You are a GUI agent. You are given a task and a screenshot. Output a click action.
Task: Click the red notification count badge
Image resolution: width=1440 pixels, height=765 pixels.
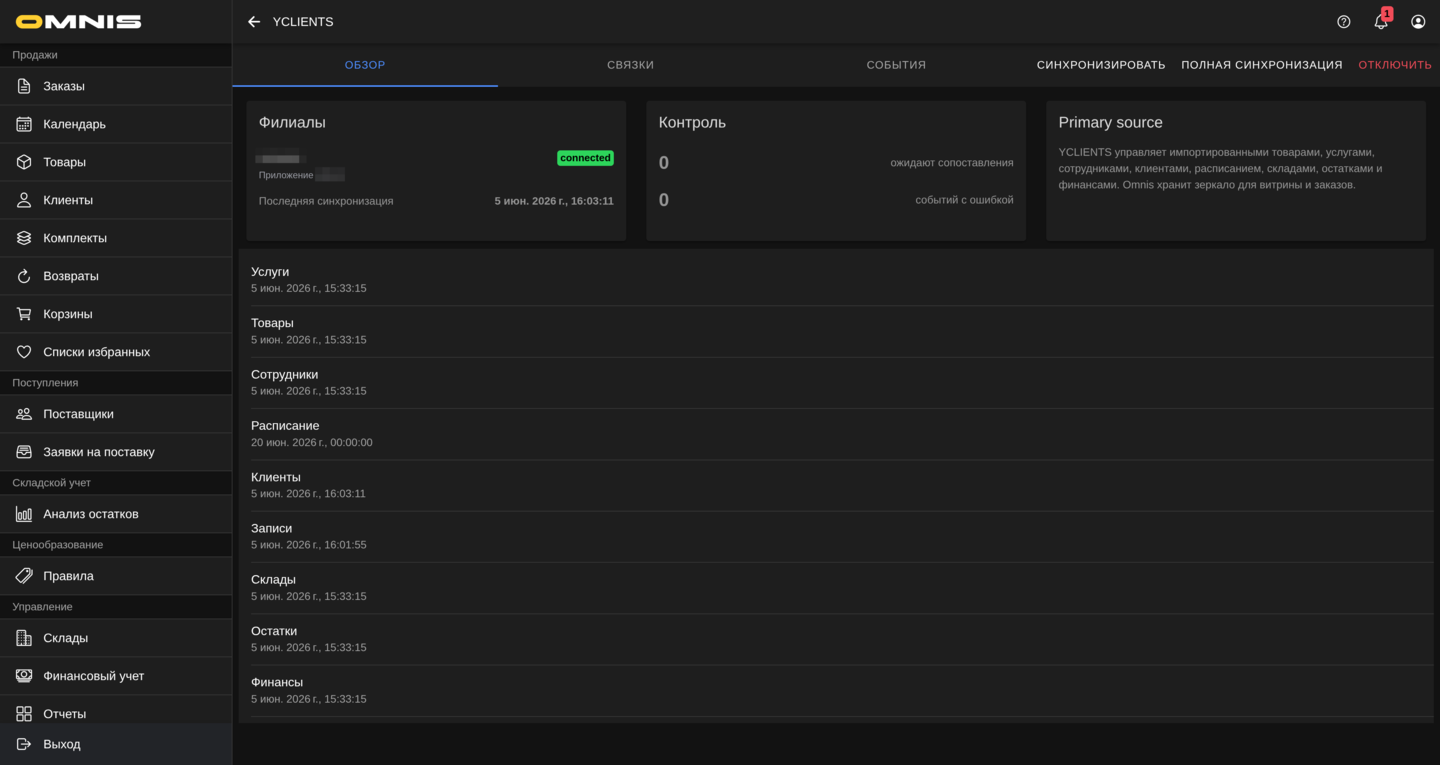[1387, 14]
